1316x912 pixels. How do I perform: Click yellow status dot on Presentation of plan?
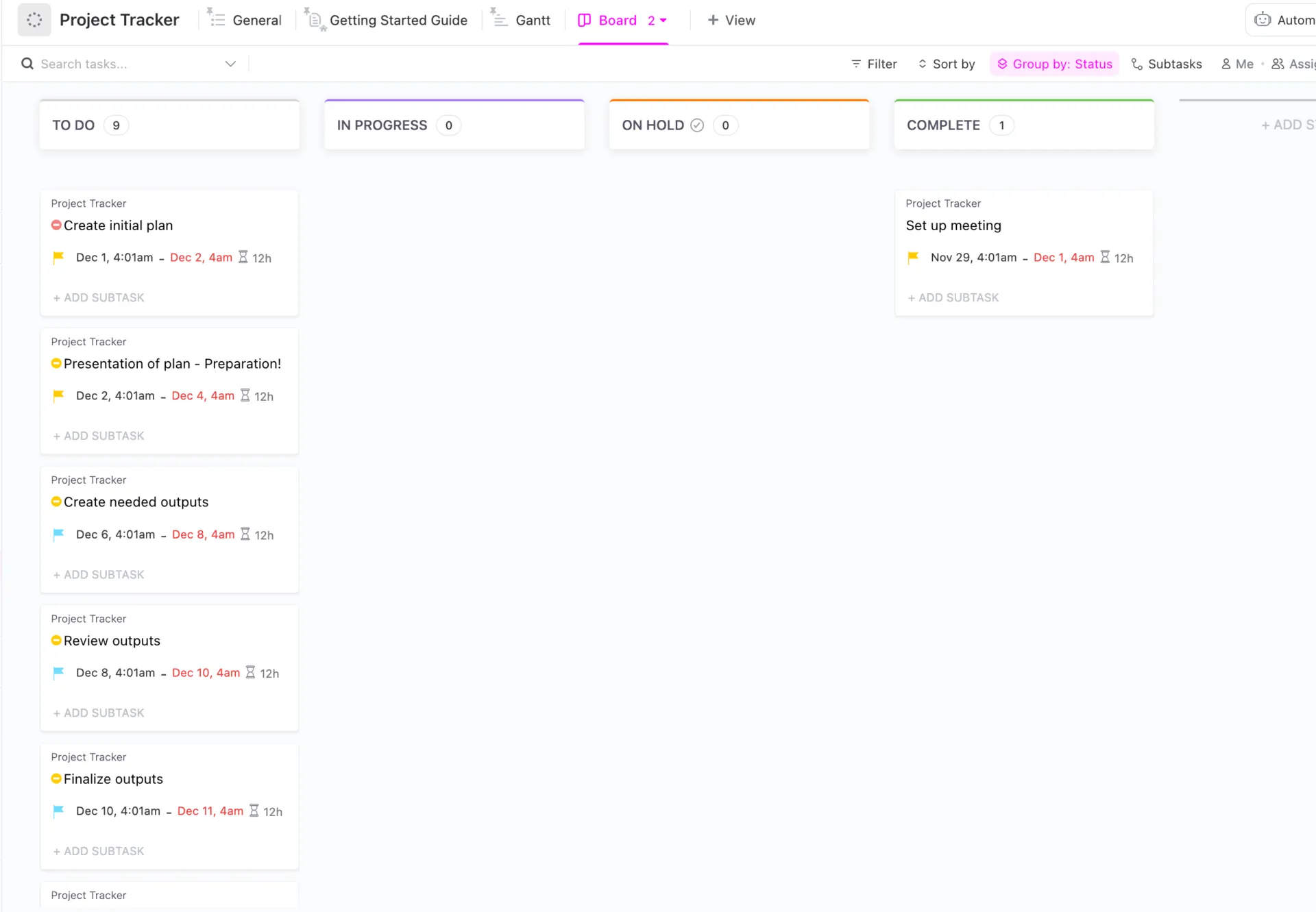[x=56, y=363]
